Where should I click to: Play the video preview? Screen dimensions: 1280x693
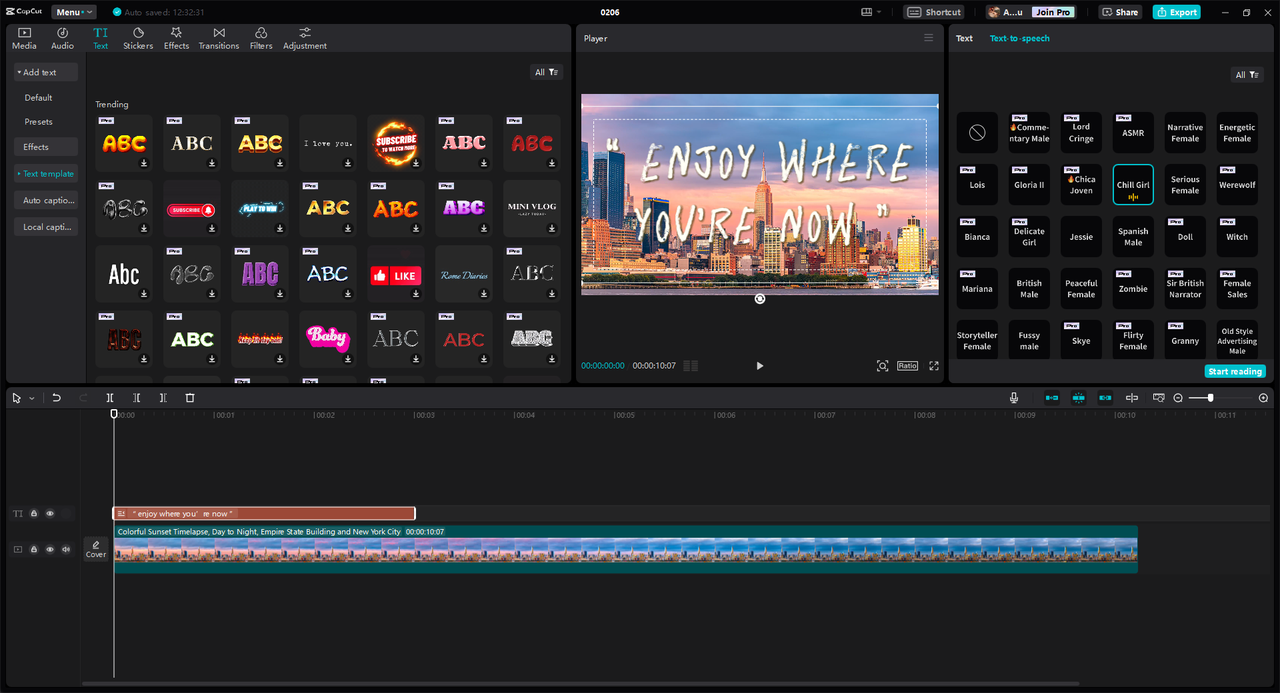[759, 366]
